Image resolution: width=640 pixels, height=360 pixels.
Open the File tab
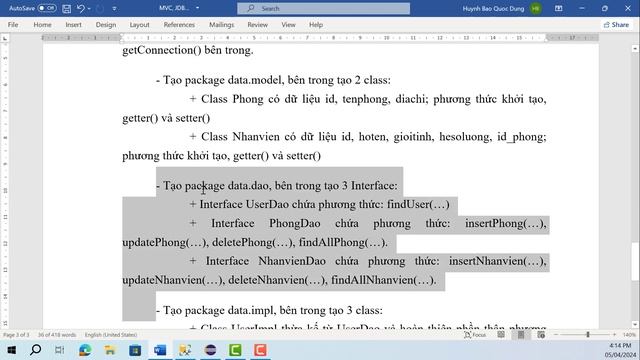pos(13,24)
